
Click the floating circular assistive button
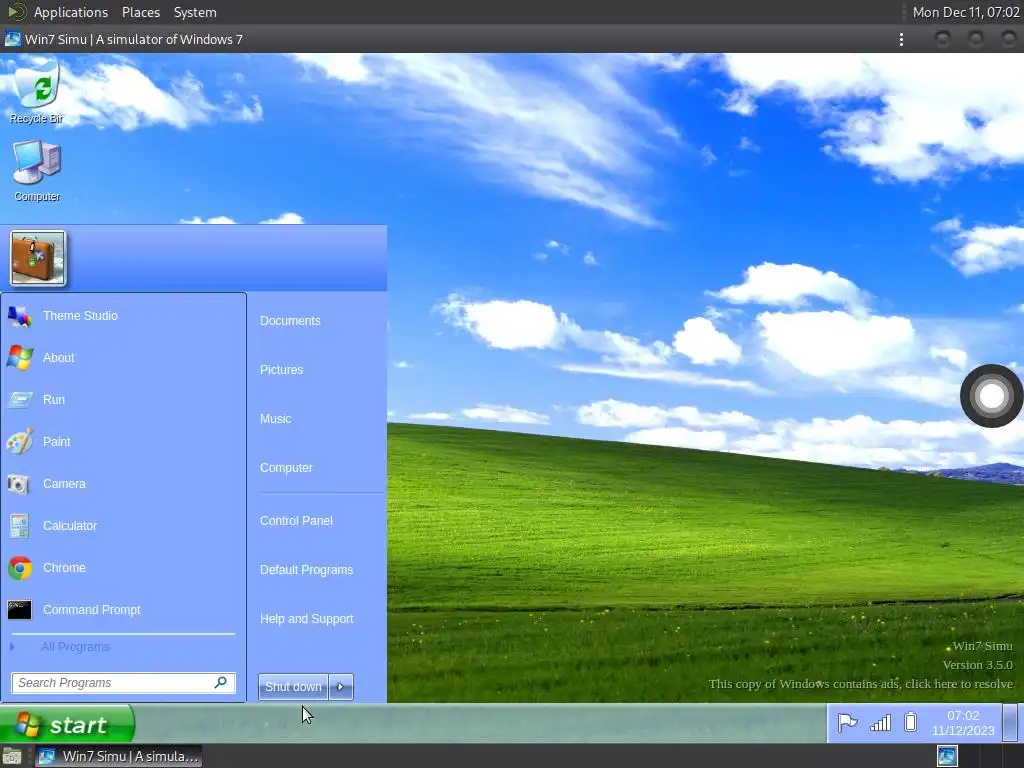(991, 396)
